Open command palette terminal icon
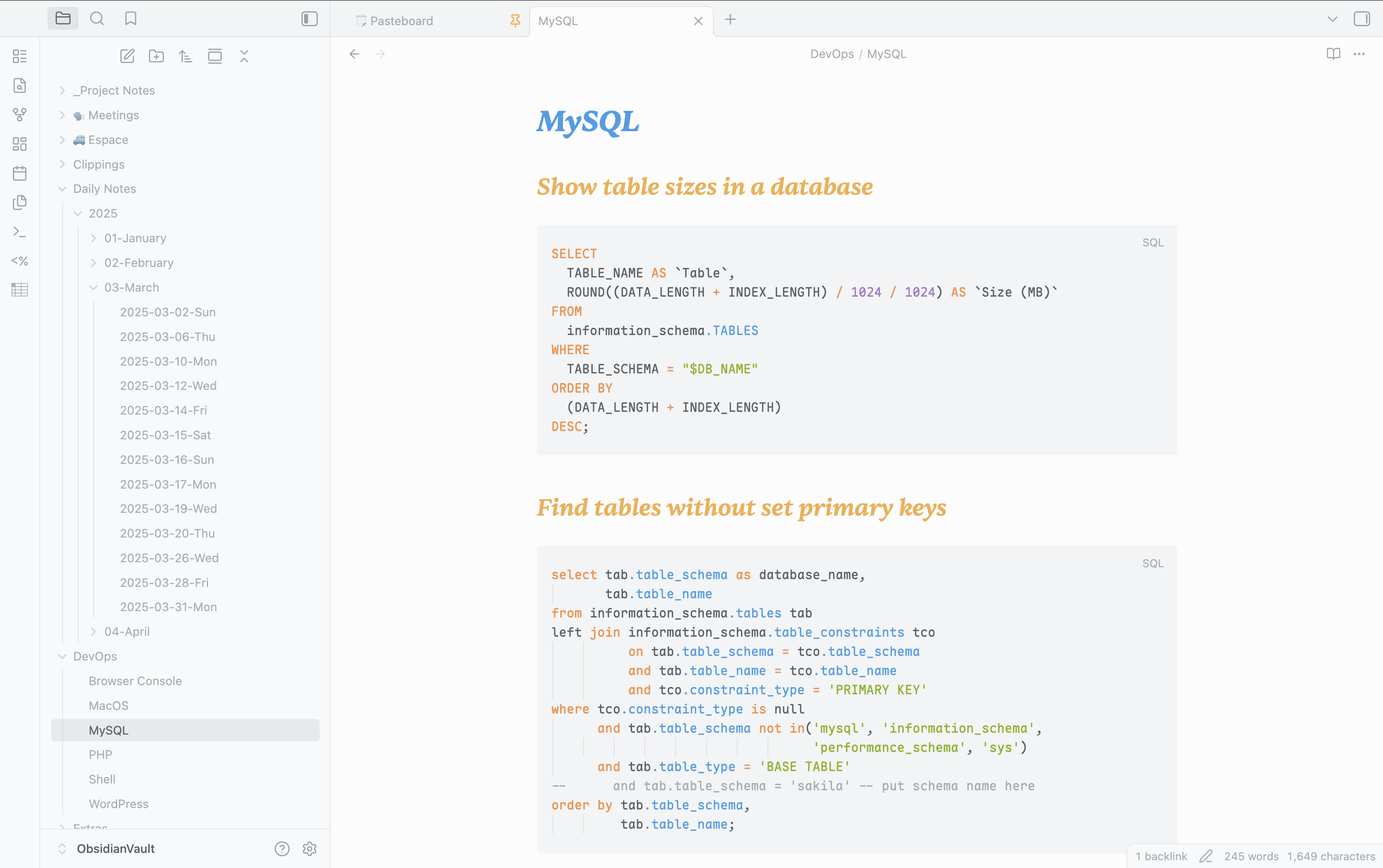 (x=20, y=232)
